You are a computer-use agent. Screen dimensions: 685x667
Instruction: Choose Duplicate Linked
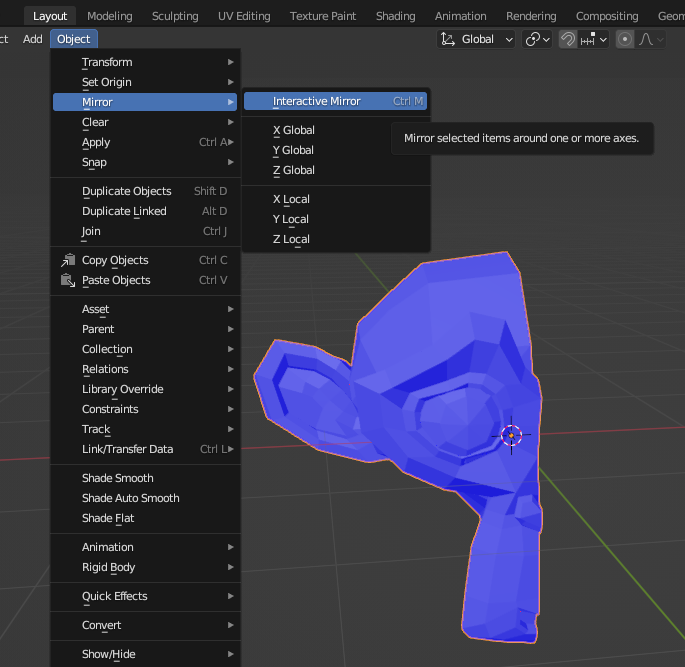(145, 211)
